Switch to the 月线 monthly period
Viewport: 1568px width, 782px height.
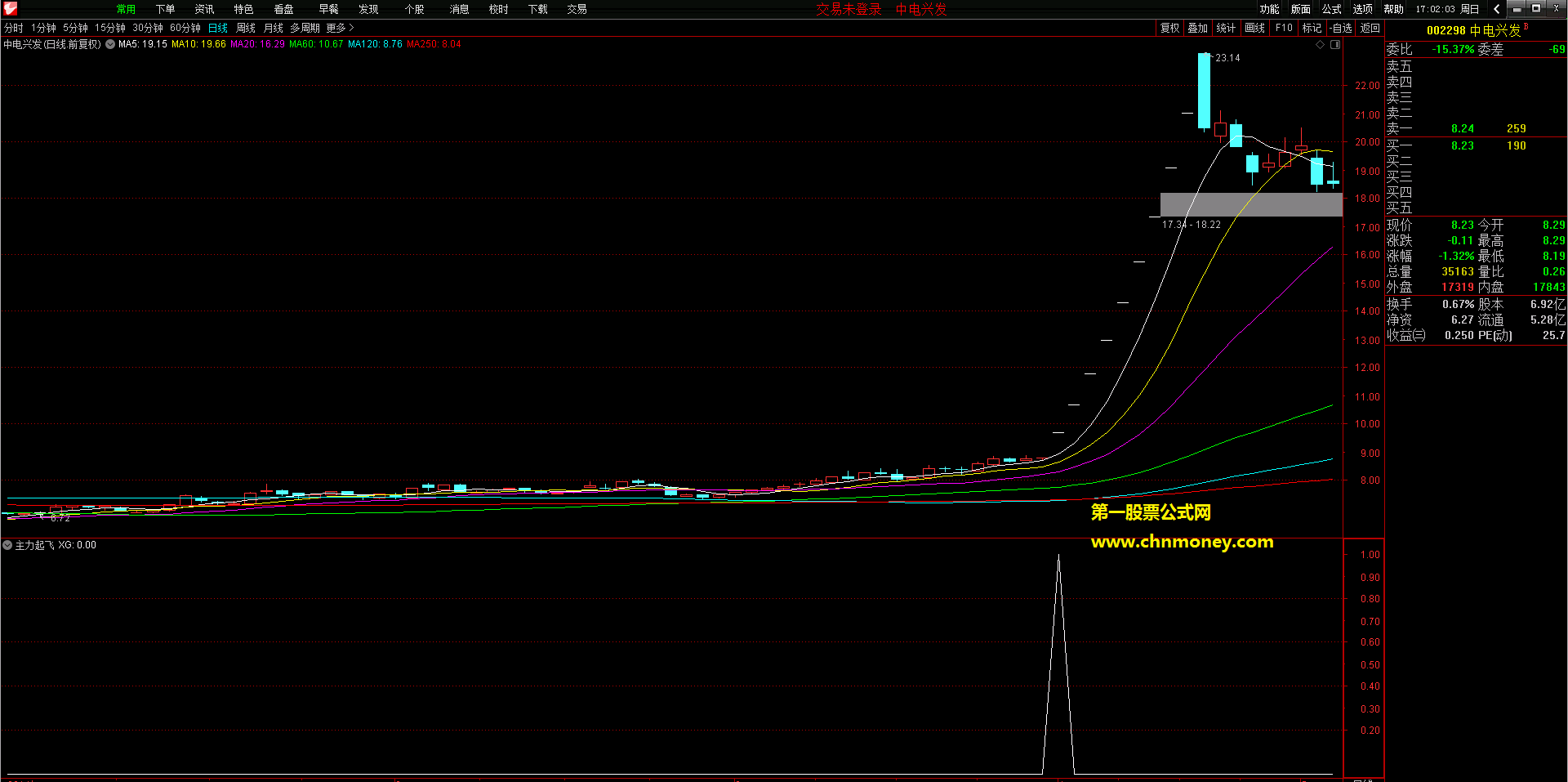click(x=273, y=28)
